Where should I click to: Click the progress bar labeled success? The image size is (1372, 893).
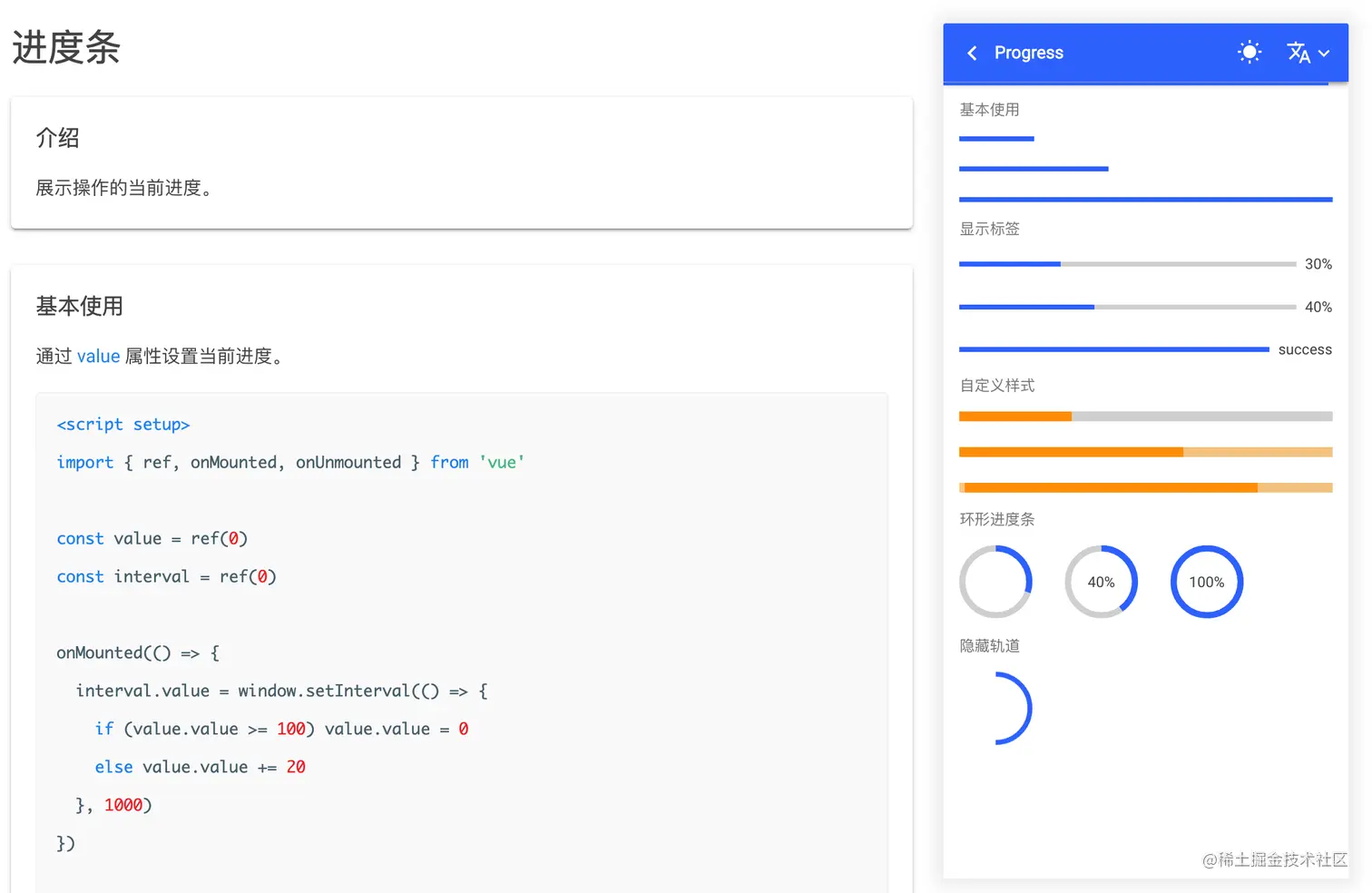pos(1113,349)
